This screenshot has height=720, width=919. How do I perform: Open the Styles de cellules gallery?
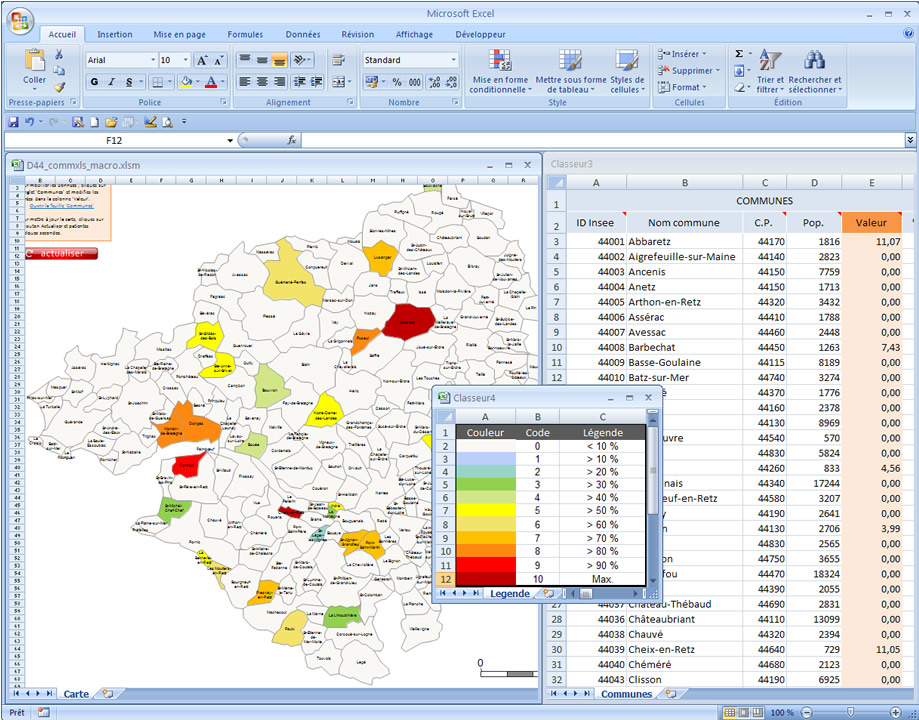point(627,71)
